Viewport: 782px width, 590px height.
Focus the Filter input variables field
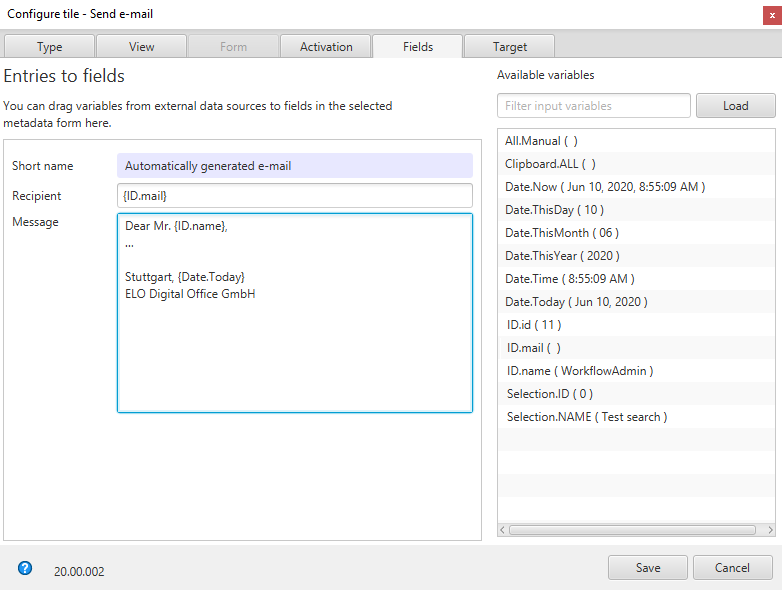coord(593,106)
